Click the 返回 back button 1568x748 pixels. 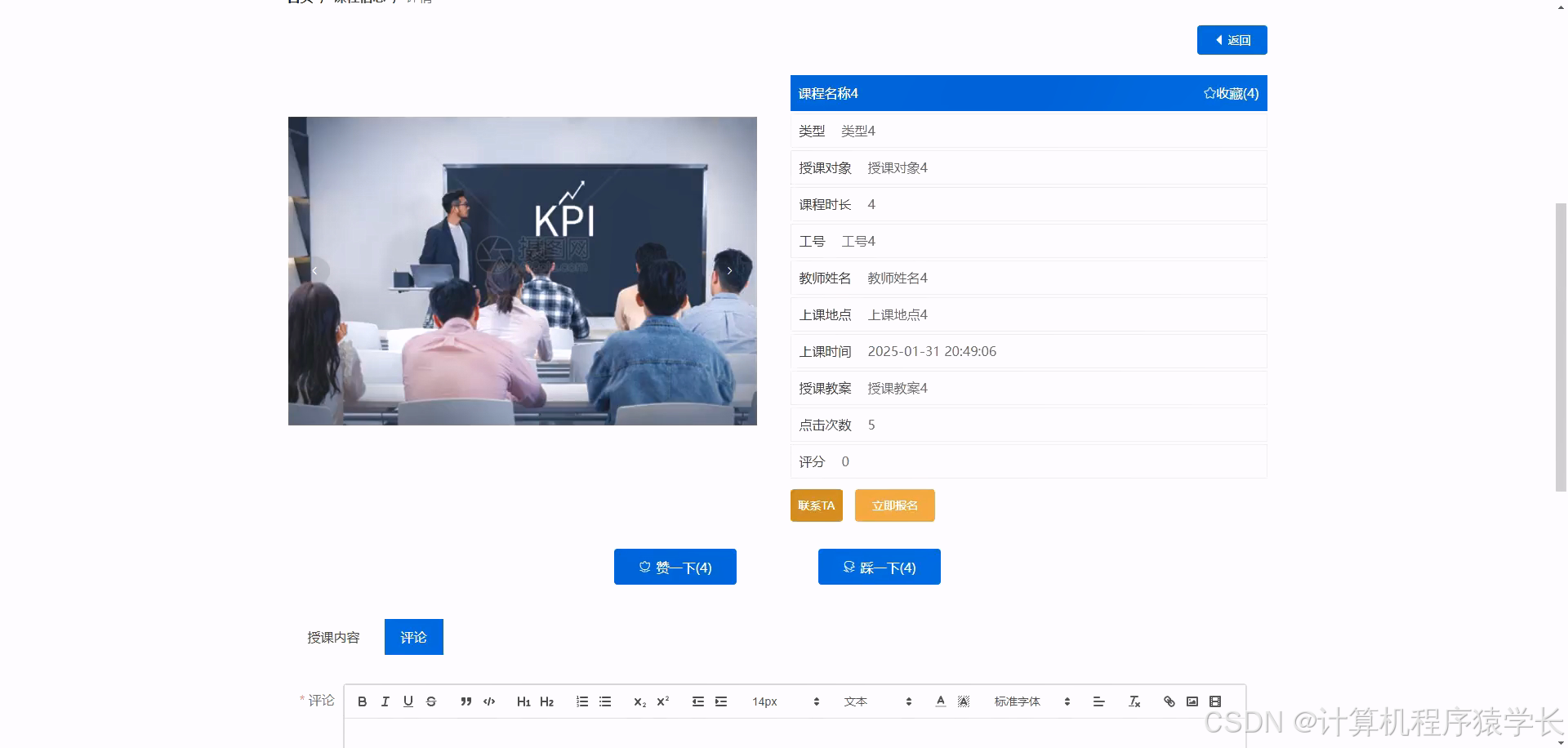point(1232,40)
